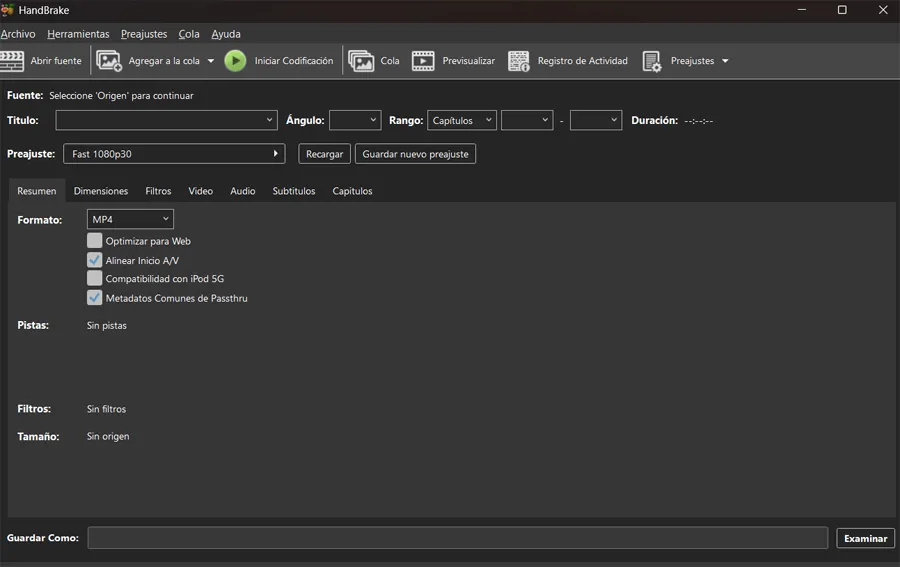This screenshot has width=900, height=567.
Task: Click the 'Sin pistas' text
Action: (x=107, y=325)
